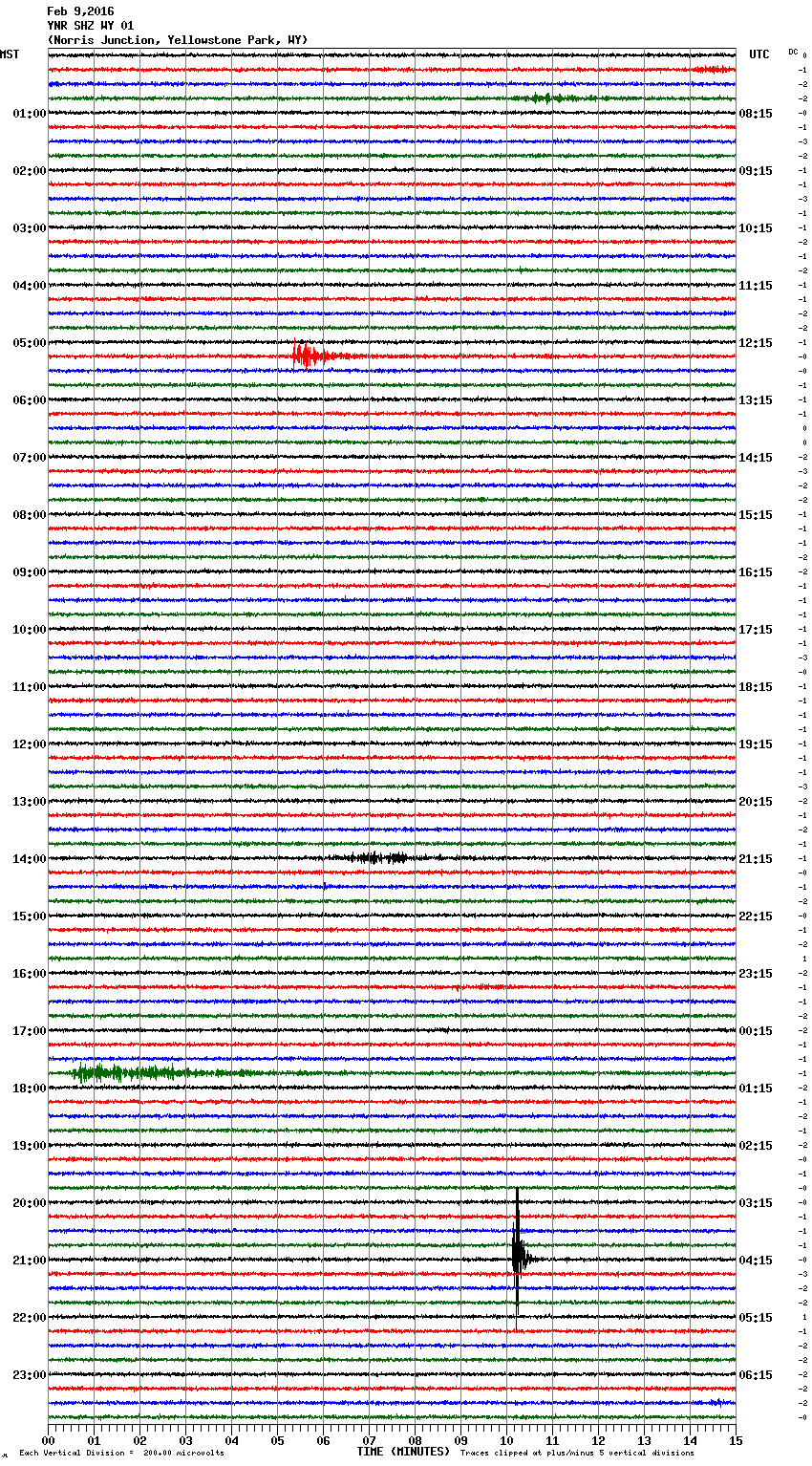Select the 07:00 MST time label
This screenshot has height=1466, width=812.
click(30, 458)
